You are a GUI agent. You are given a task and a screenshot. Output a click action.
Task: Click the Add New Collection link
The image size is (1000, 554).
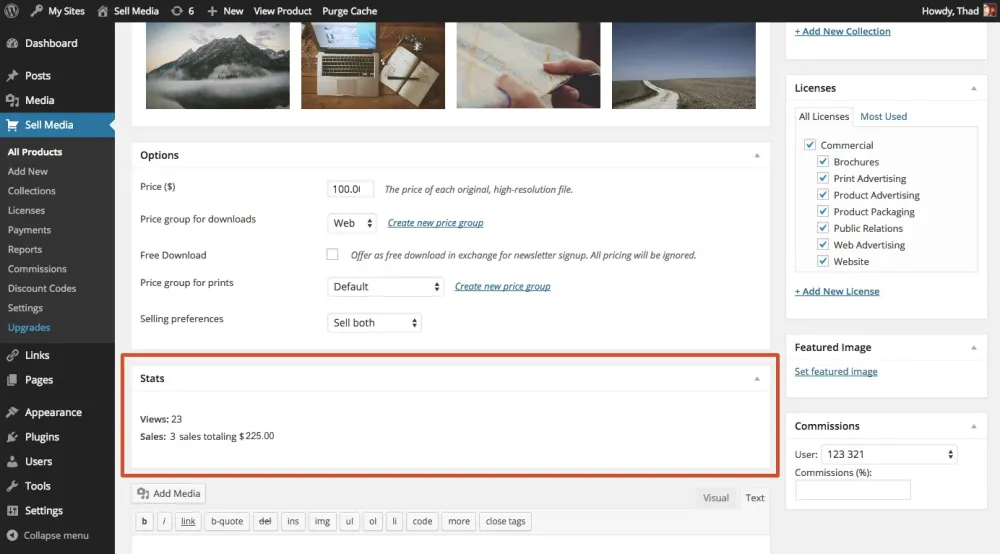842,31
